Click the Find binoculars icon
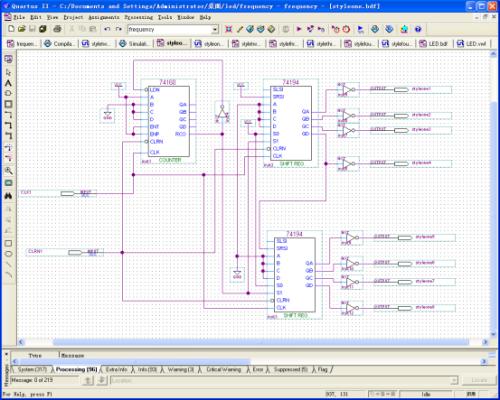The height and width of the screenshot is (400, 500). point(8,196)
